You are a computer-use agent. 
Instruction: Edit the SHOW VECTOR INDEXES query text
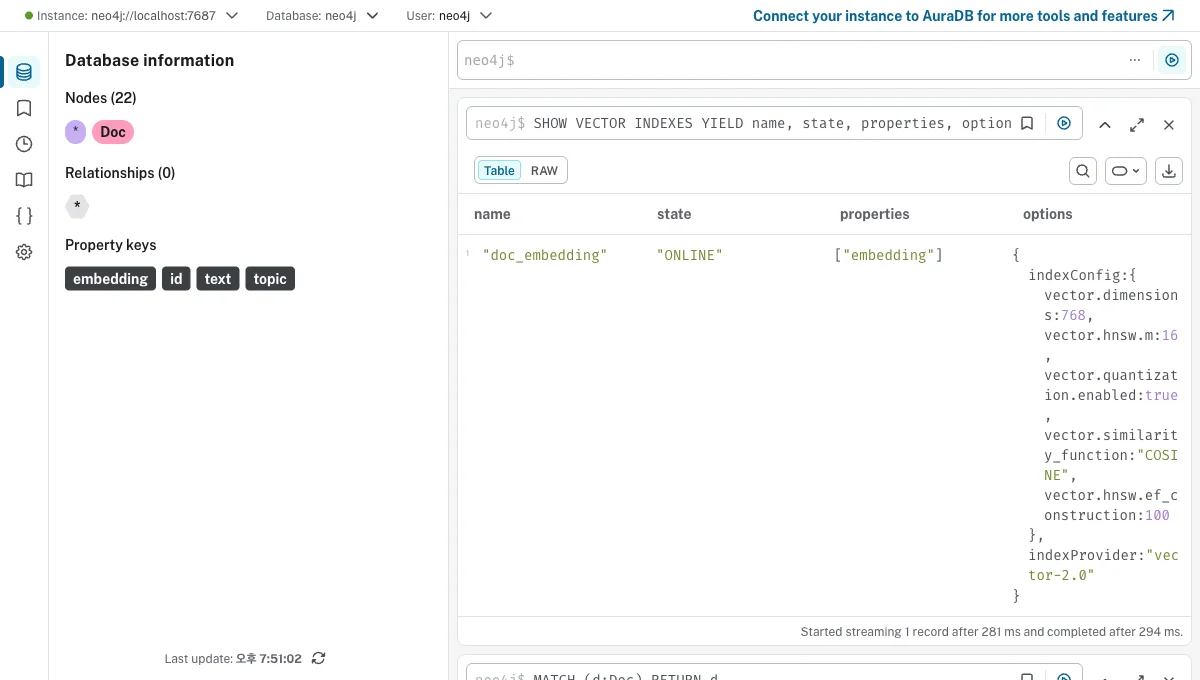(x=772, y=123)
